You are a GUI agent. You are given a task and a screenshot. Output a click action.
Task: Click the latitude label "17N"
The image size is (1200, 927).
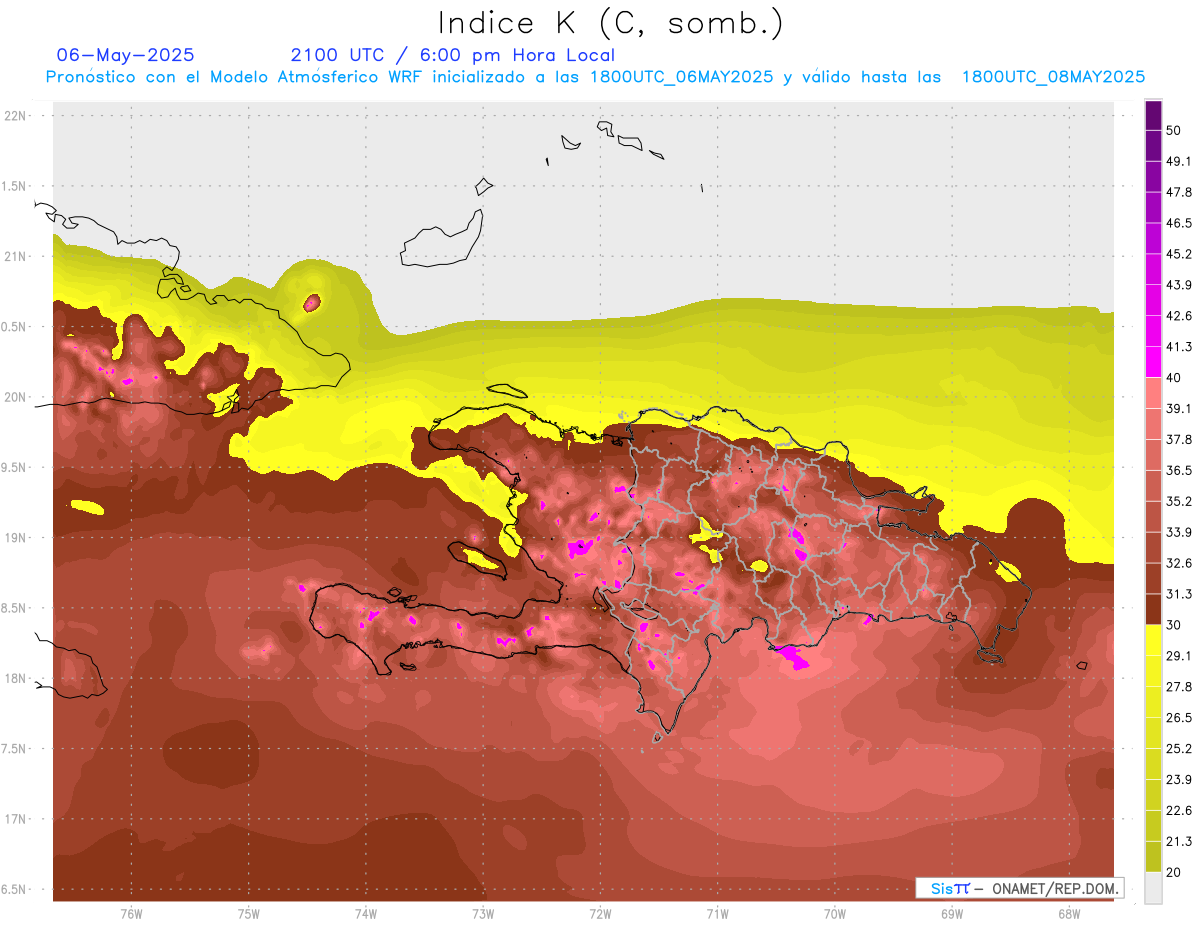click(16, 819)
